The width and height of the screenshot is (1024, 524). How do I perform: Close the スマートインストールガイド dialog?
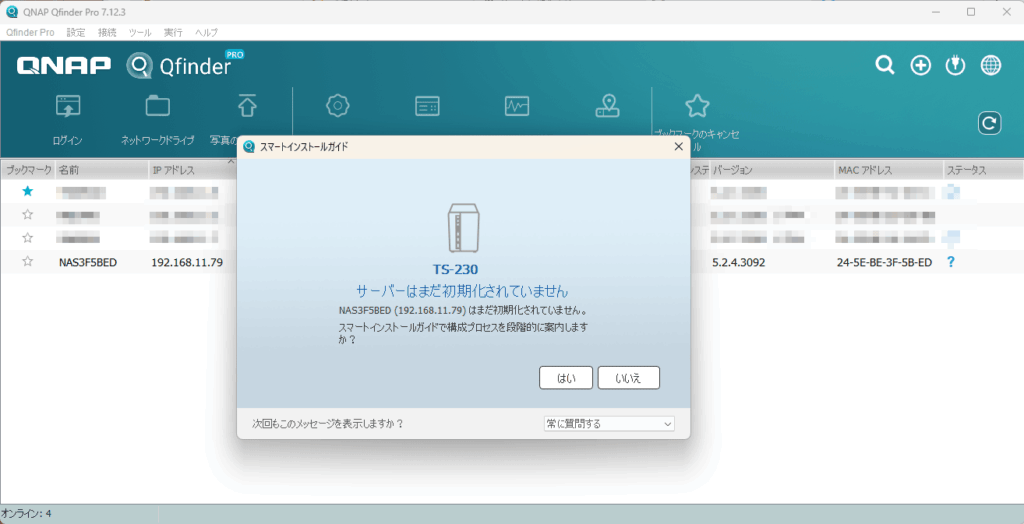pyautogui.click(x=678, y=147)
